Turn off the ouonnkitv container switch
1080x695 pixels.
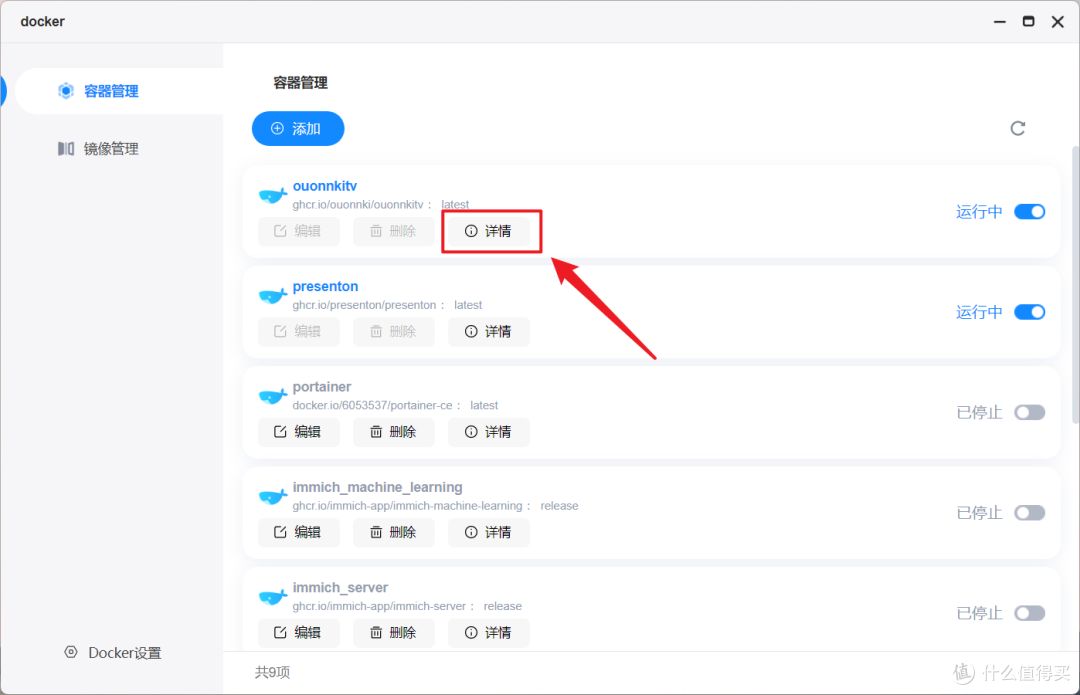click(x=1030, y=211)
